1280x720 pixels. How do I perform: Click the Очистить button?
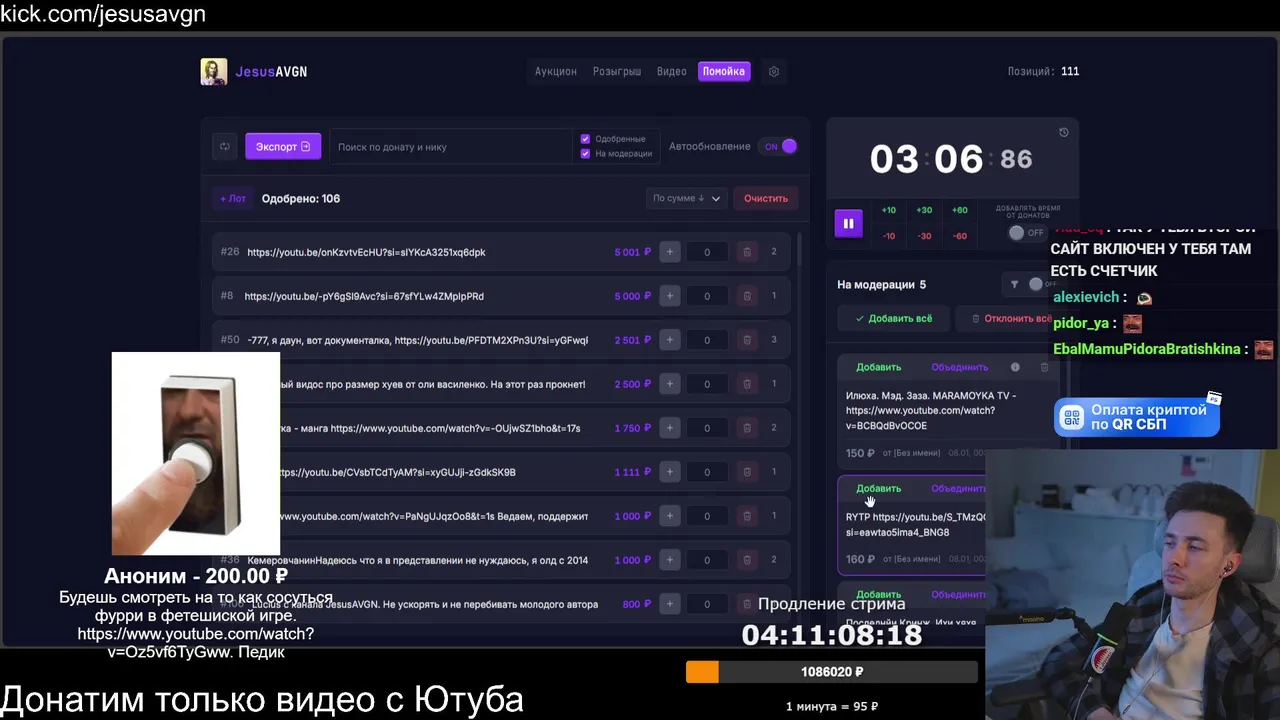tap(766, 198)
